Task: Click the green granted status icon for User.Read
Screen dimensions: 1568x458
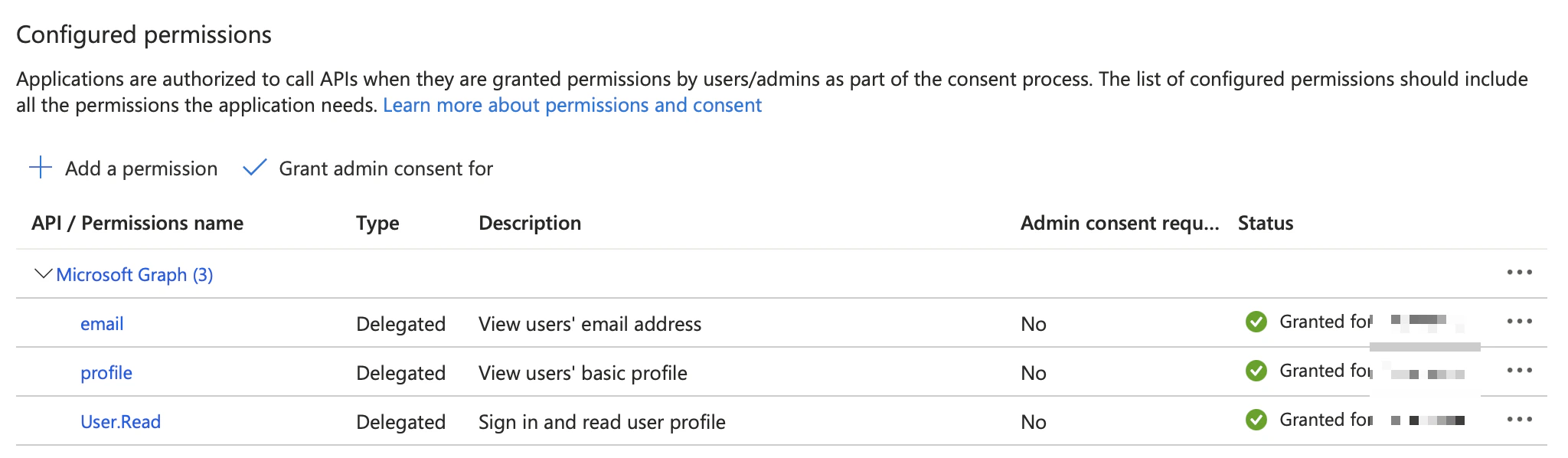Action: (1256, 420)
